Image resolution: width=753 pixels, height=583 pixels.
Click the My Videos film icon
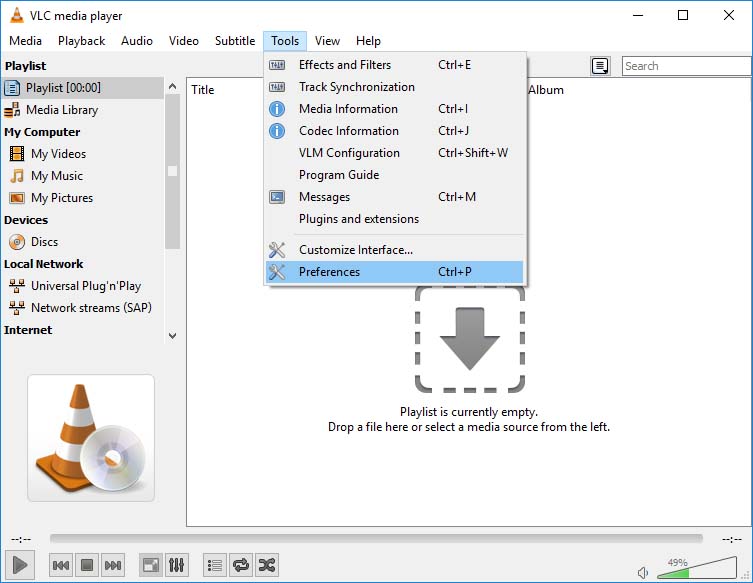17,154
